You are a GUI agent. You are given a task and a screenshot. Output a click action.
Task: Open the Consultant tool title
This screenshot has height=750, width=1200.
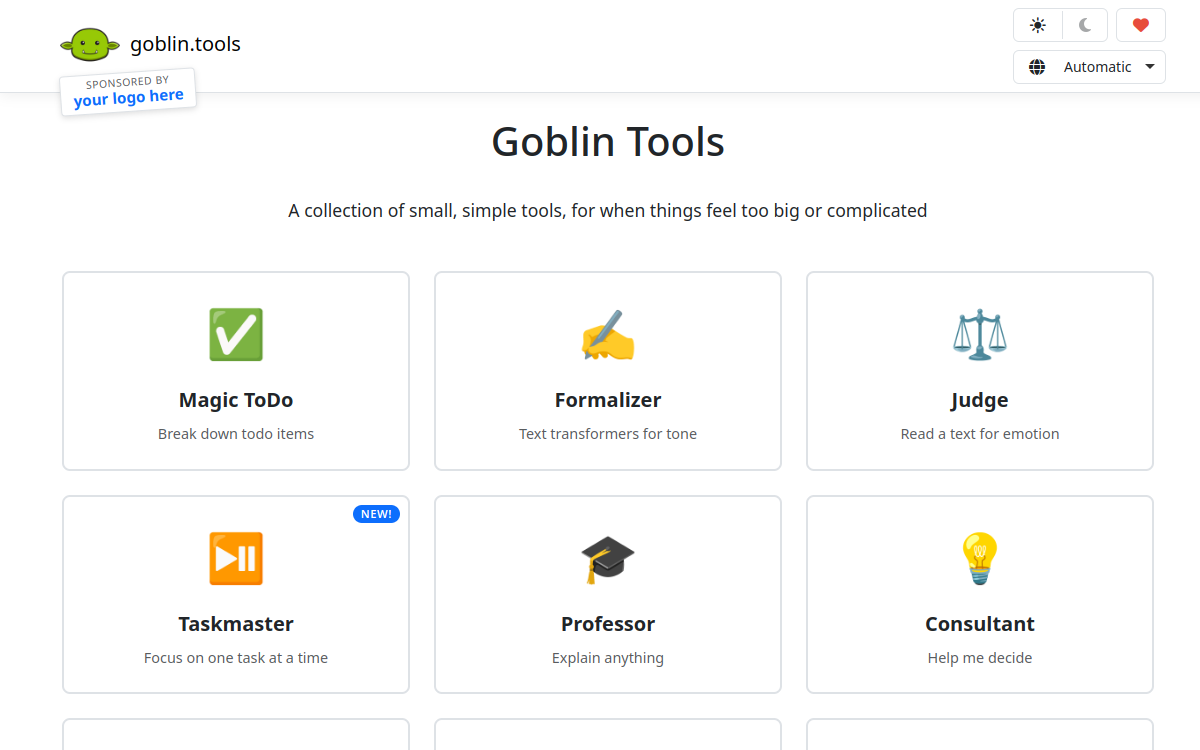980,624
